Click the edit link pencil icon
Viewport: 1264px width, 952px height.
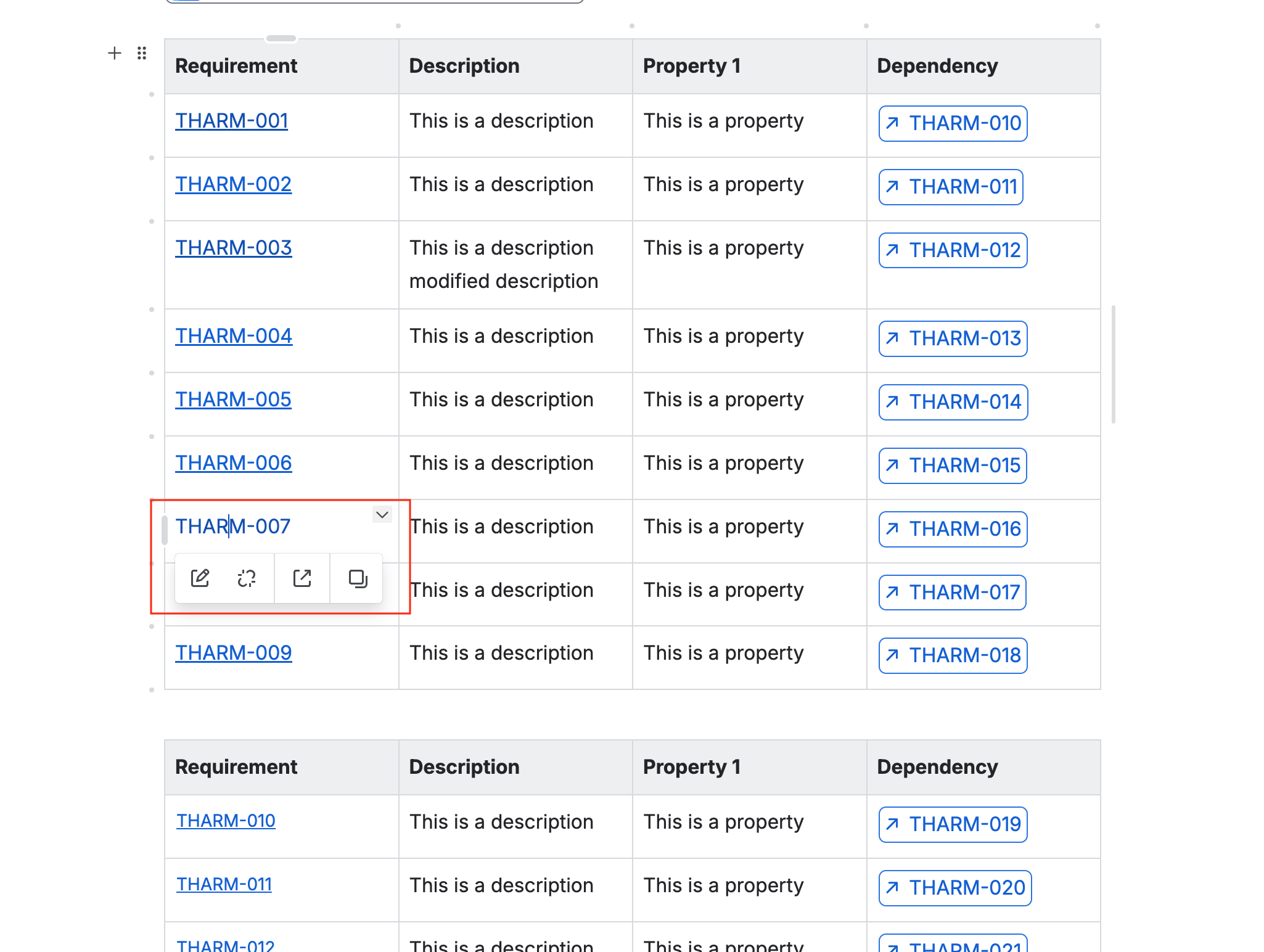coord(200,578)
